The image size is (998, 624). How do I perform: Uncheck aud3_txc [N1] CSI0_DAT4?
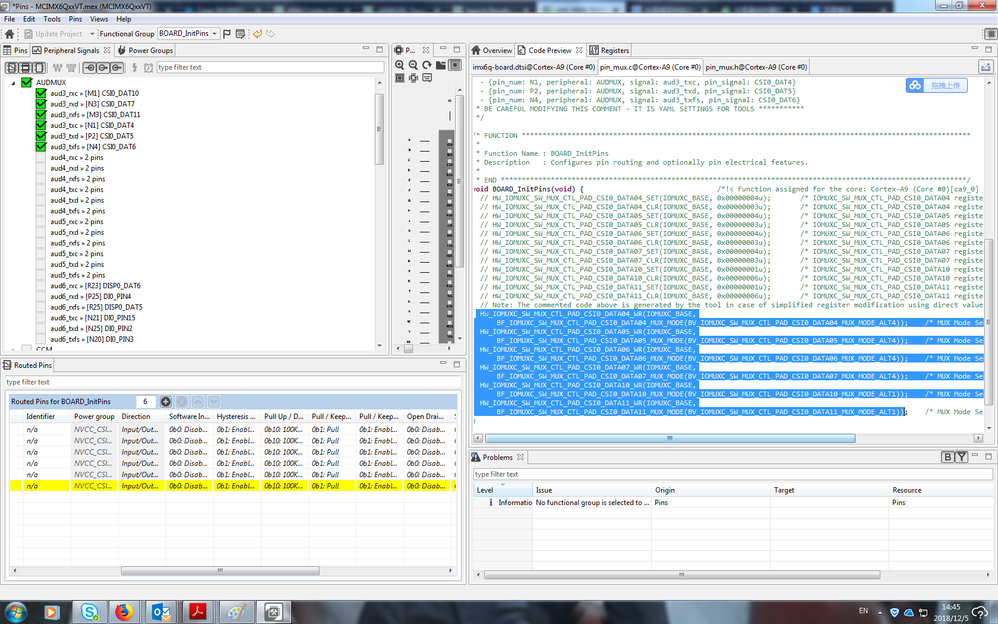(41, 125)
